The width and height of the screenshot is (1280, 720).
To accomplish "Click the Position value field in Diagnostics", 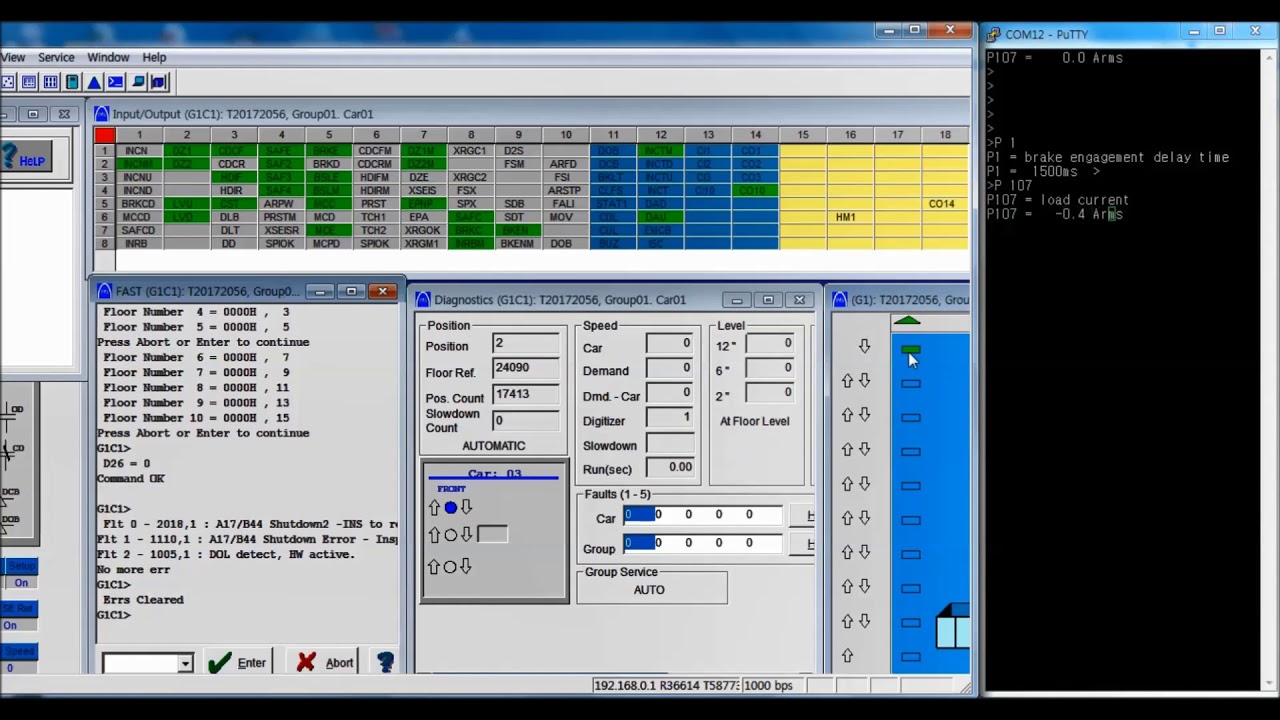I will point(525,344).
